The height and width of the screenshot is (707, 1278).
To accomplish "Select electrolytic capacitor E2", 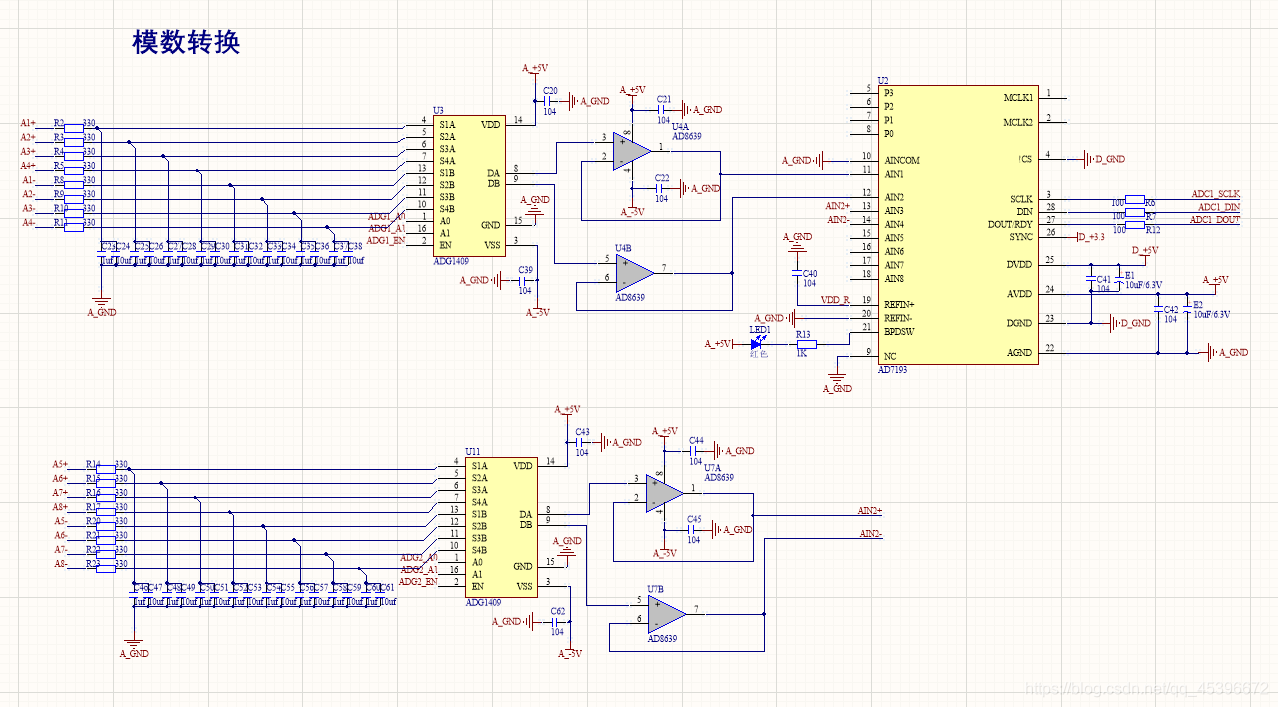I will [1187, 308].
